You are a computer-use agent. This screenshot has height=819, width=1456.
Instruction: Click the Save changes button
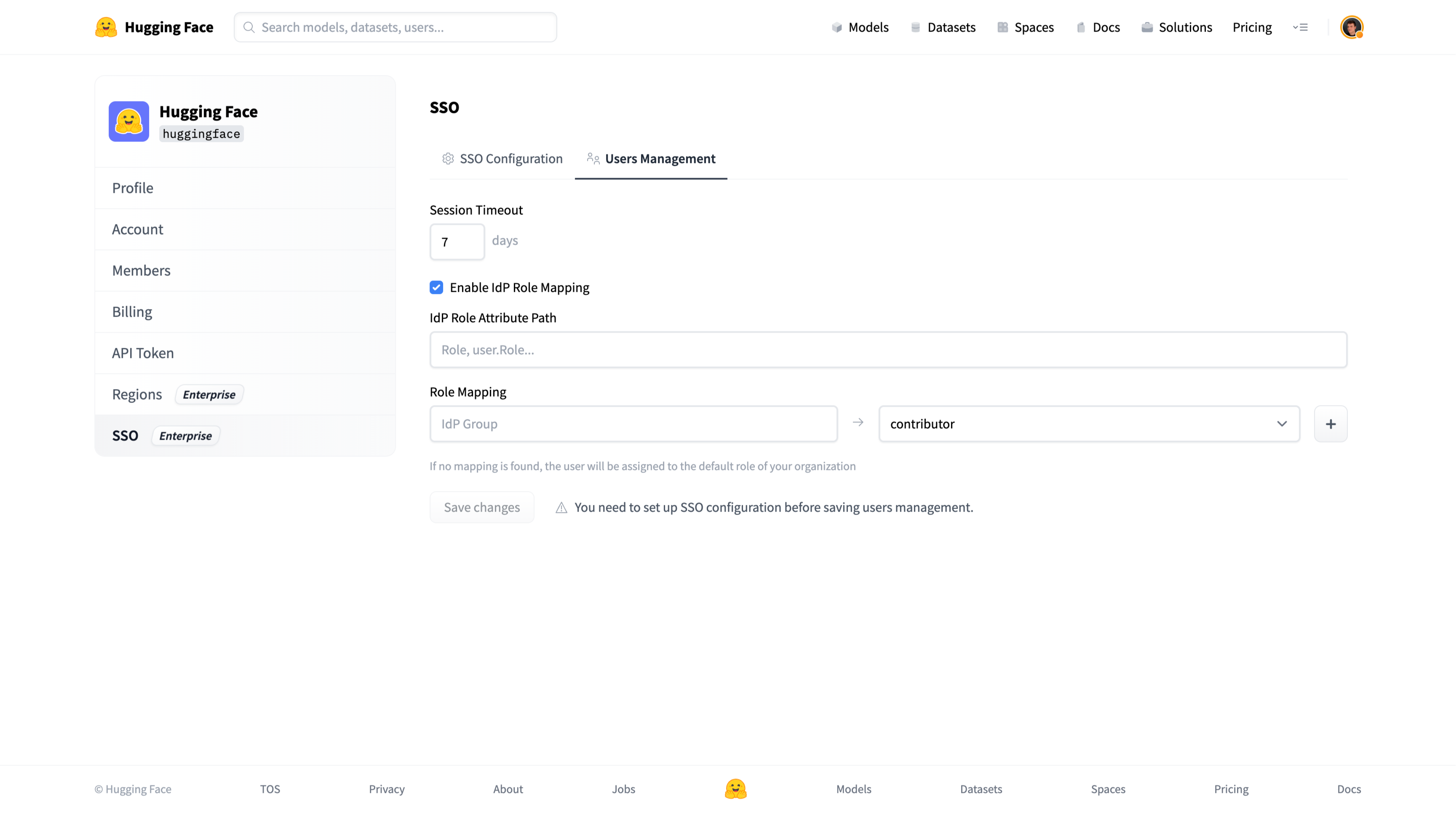click(481, 507)
